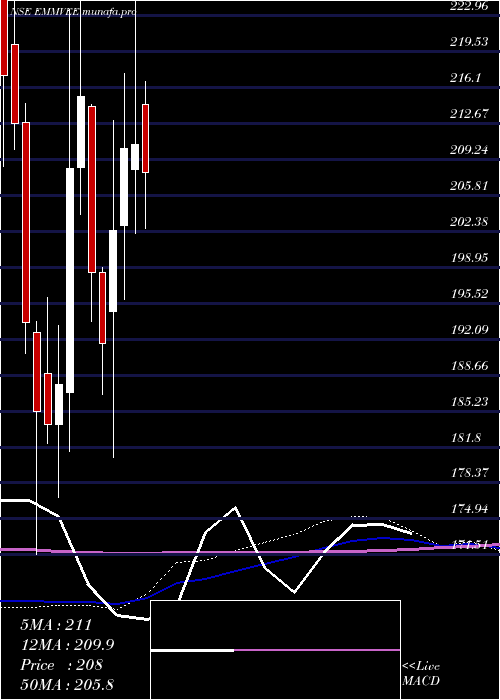
Task: Click the 174.94 price axis label
Action: (x=469, y=509)
